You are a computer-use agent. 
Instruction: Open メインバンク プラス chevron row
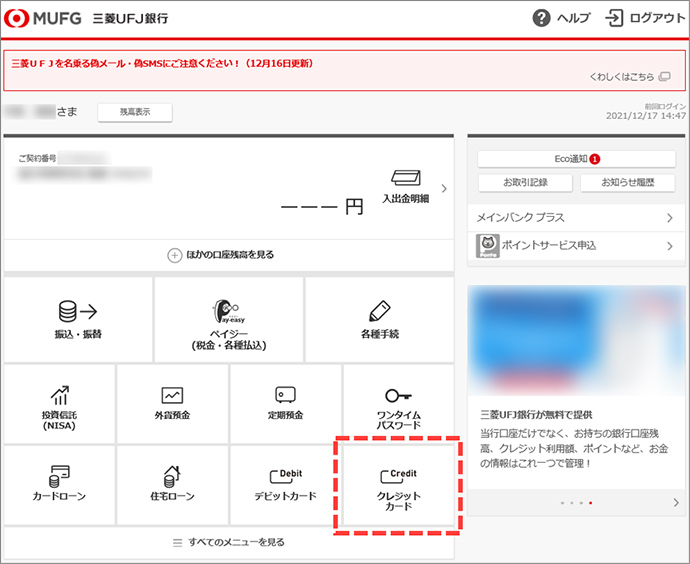tap(576, 217)
